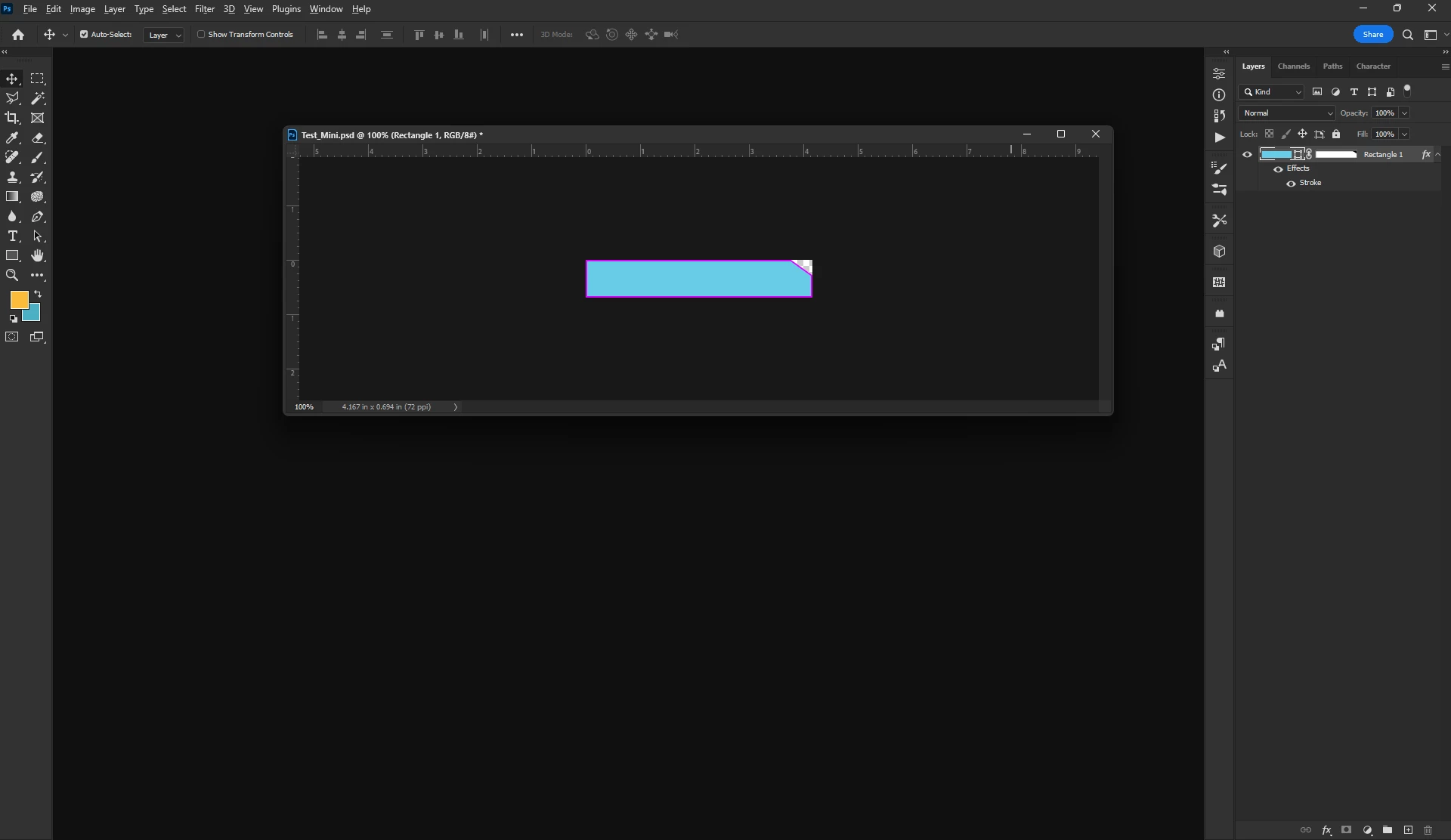Select the Crop tool
The width and height of the screenshot is (1451, 840).
12,118
